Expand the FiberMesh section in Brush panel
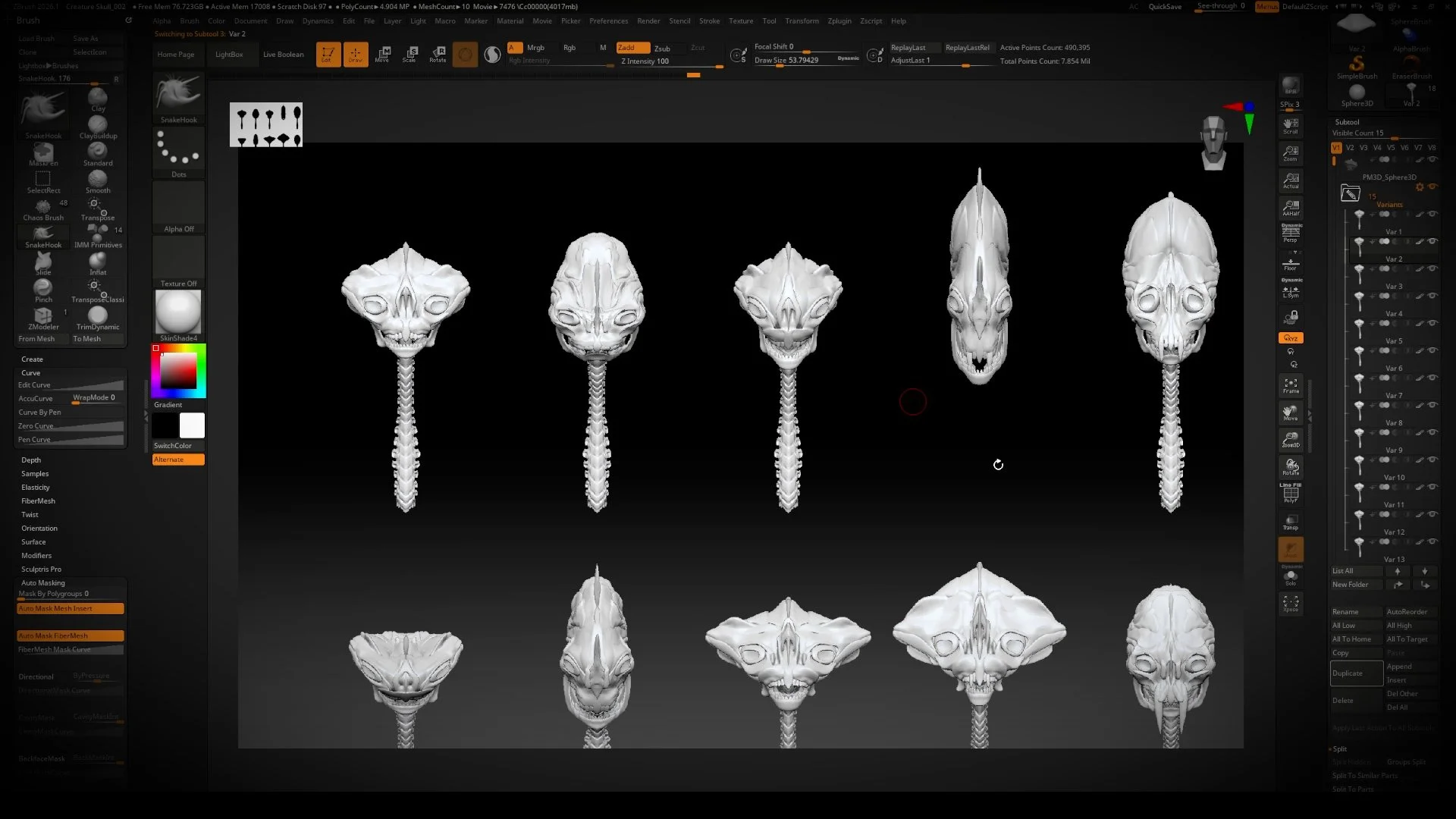Screen dimensions: 1456x819 tap(38, 500)
